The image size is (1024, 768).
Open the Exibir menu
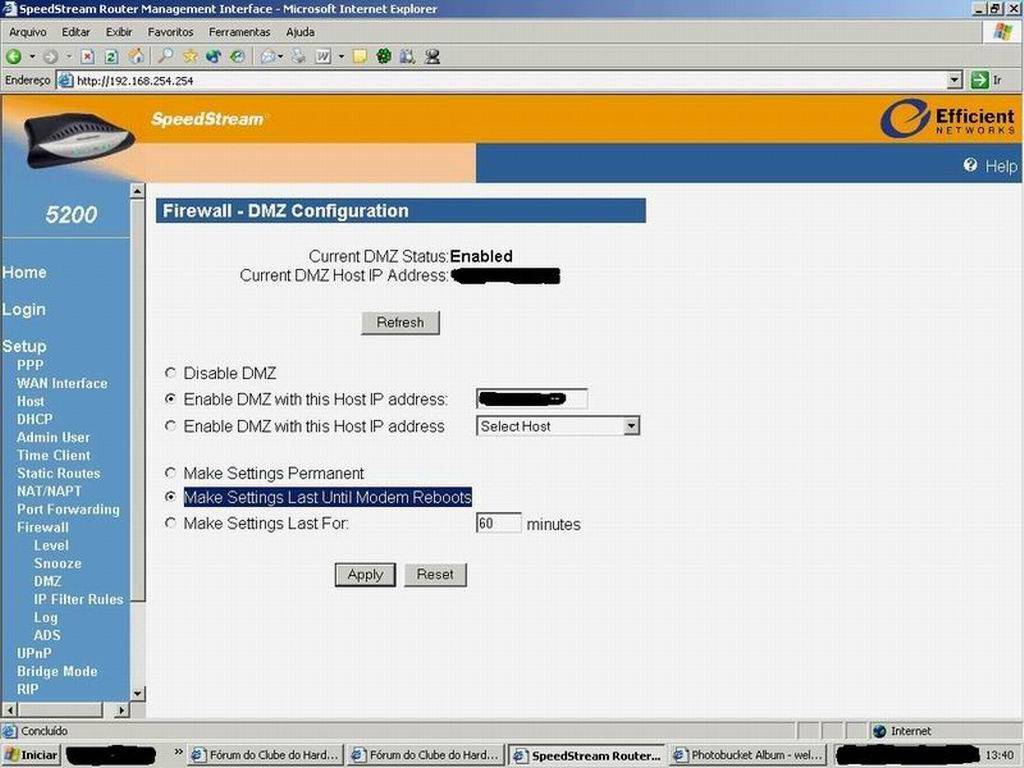(x=119, y=32)
